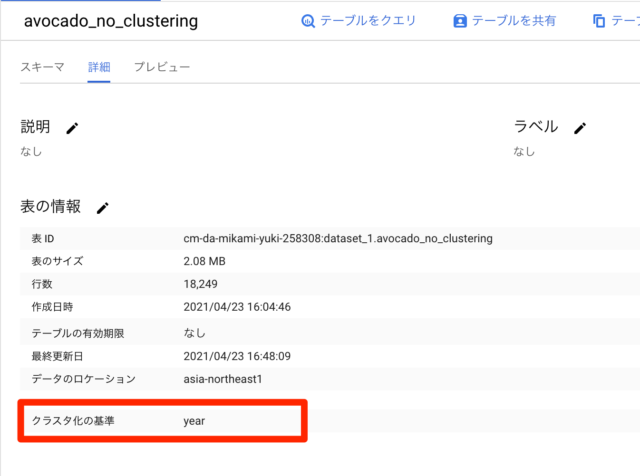
Task: Open the プレビュー tab
Action: click(162, 67)
